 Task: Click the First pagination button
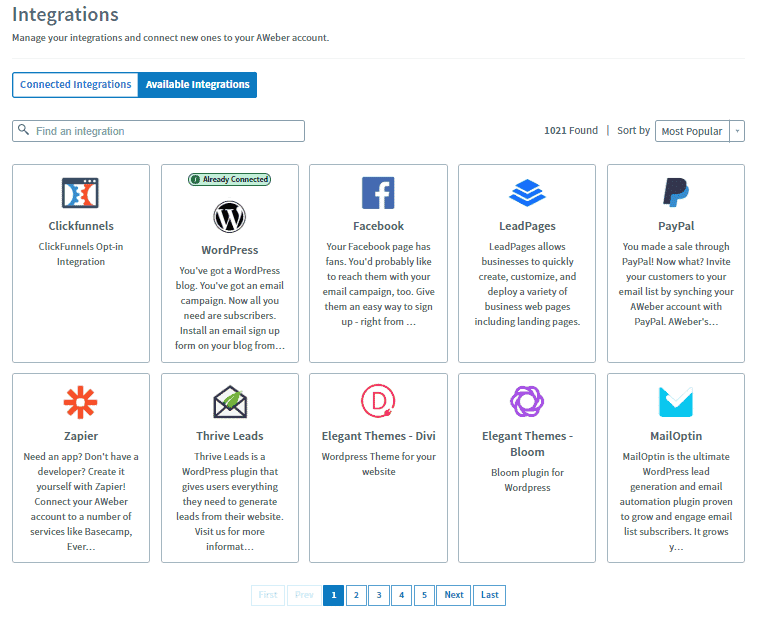[x=268, y=595]
